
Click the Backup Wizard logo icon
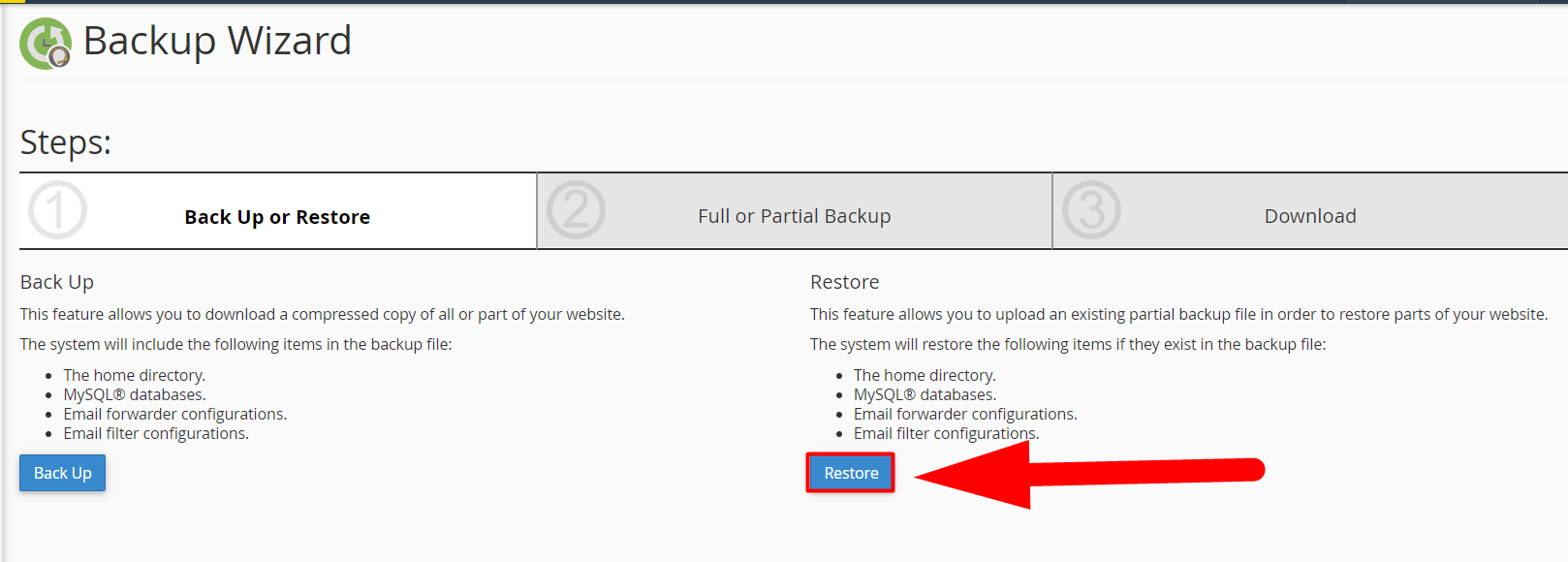tap(46, 44)
